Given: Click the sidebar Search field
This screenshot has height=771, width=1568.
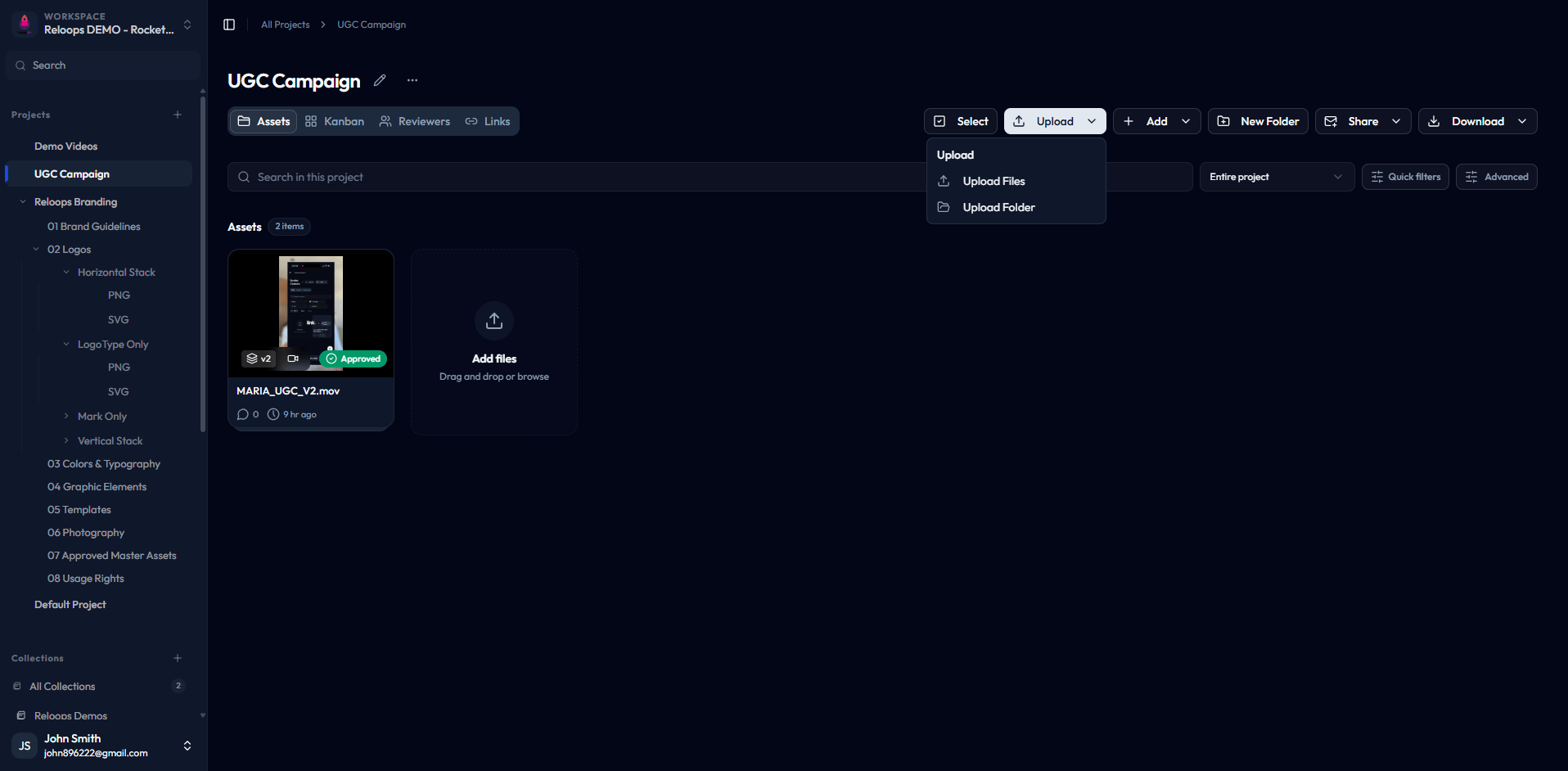Looking at the screenshot, I should tap(103, 65).
